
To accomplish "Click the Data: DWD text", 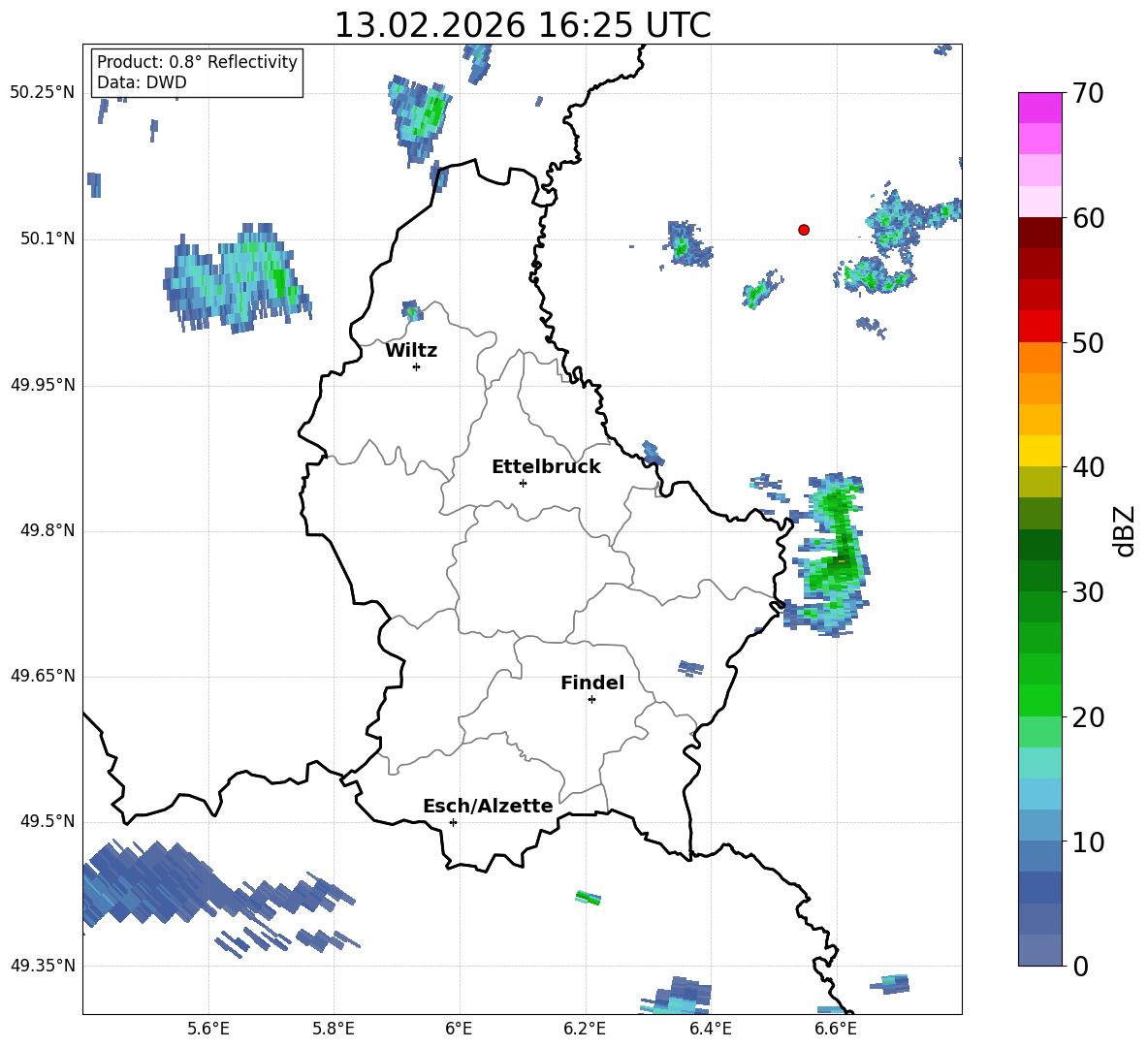I will coord(142,82).
